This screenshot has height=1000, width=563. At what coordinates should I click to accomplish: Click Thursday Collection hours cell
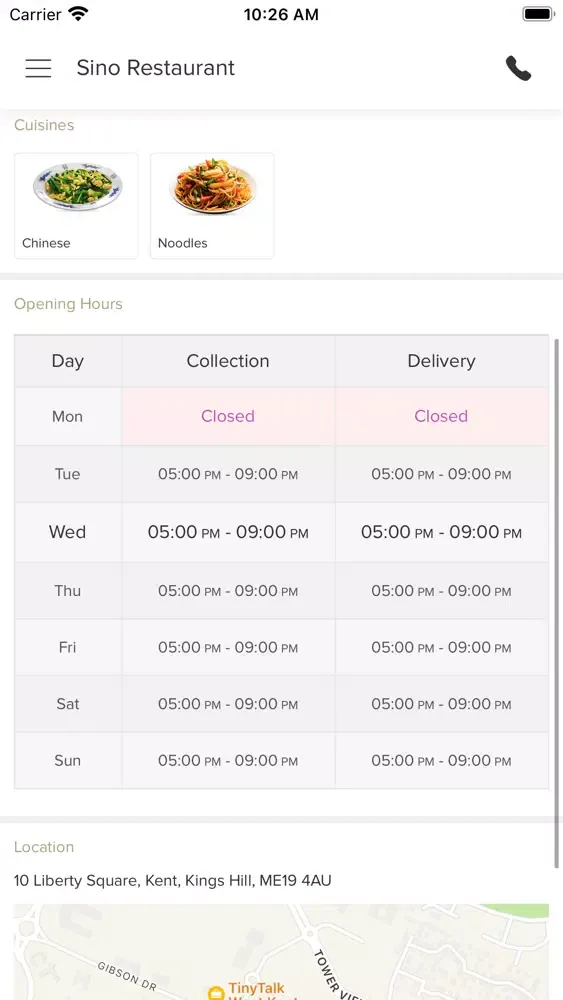[x=228, y=591]
